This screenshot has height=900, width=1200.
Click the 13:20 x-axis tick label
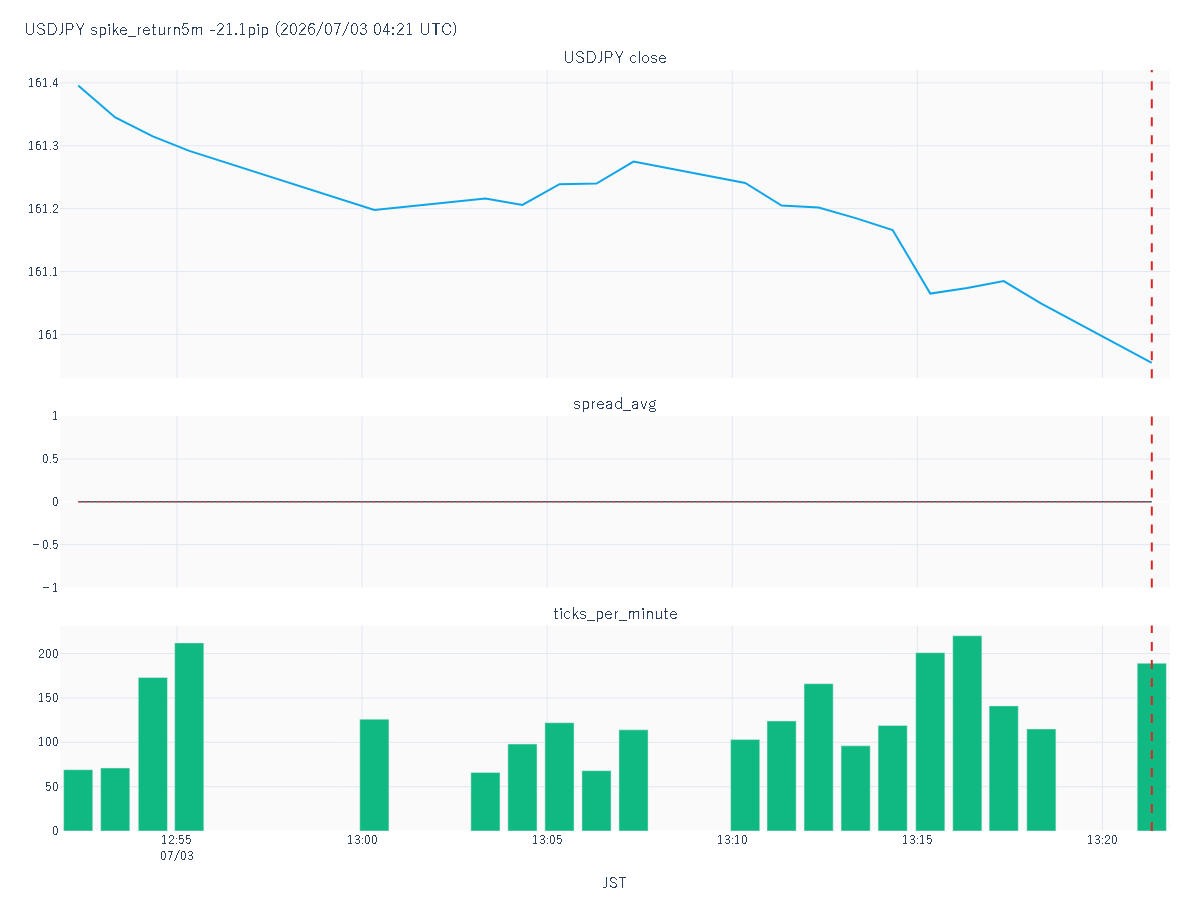1102,841
